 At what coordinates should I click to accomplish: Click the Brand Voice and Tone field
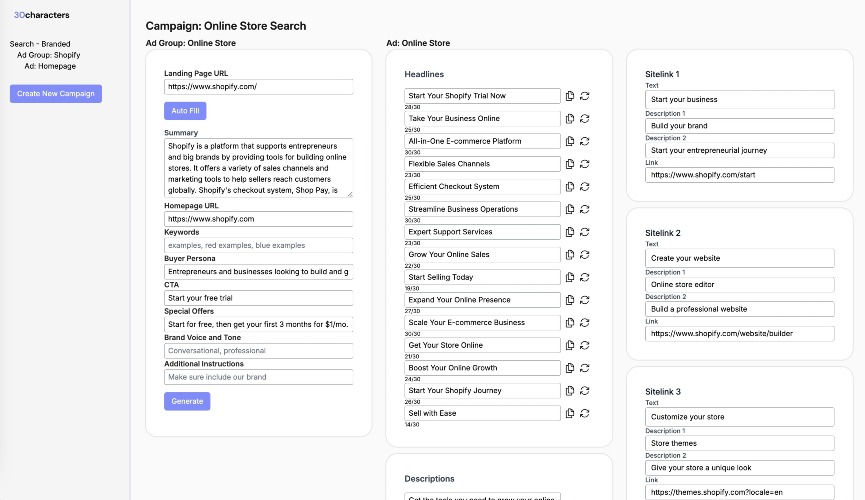(x=258, y=350)
